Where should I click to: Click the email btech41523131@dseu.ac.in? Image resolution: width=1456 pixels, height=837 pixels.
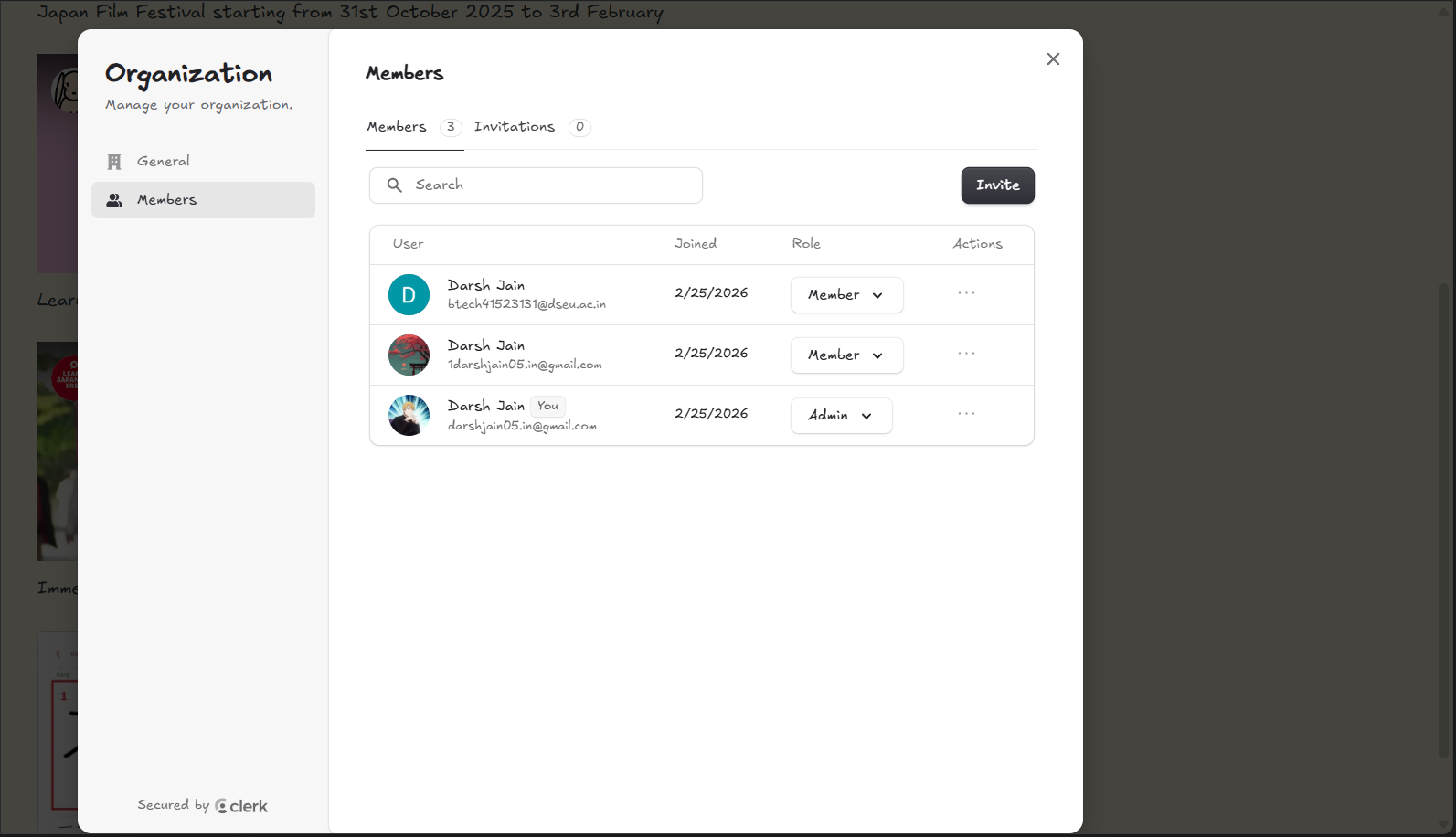click(526, 304)
